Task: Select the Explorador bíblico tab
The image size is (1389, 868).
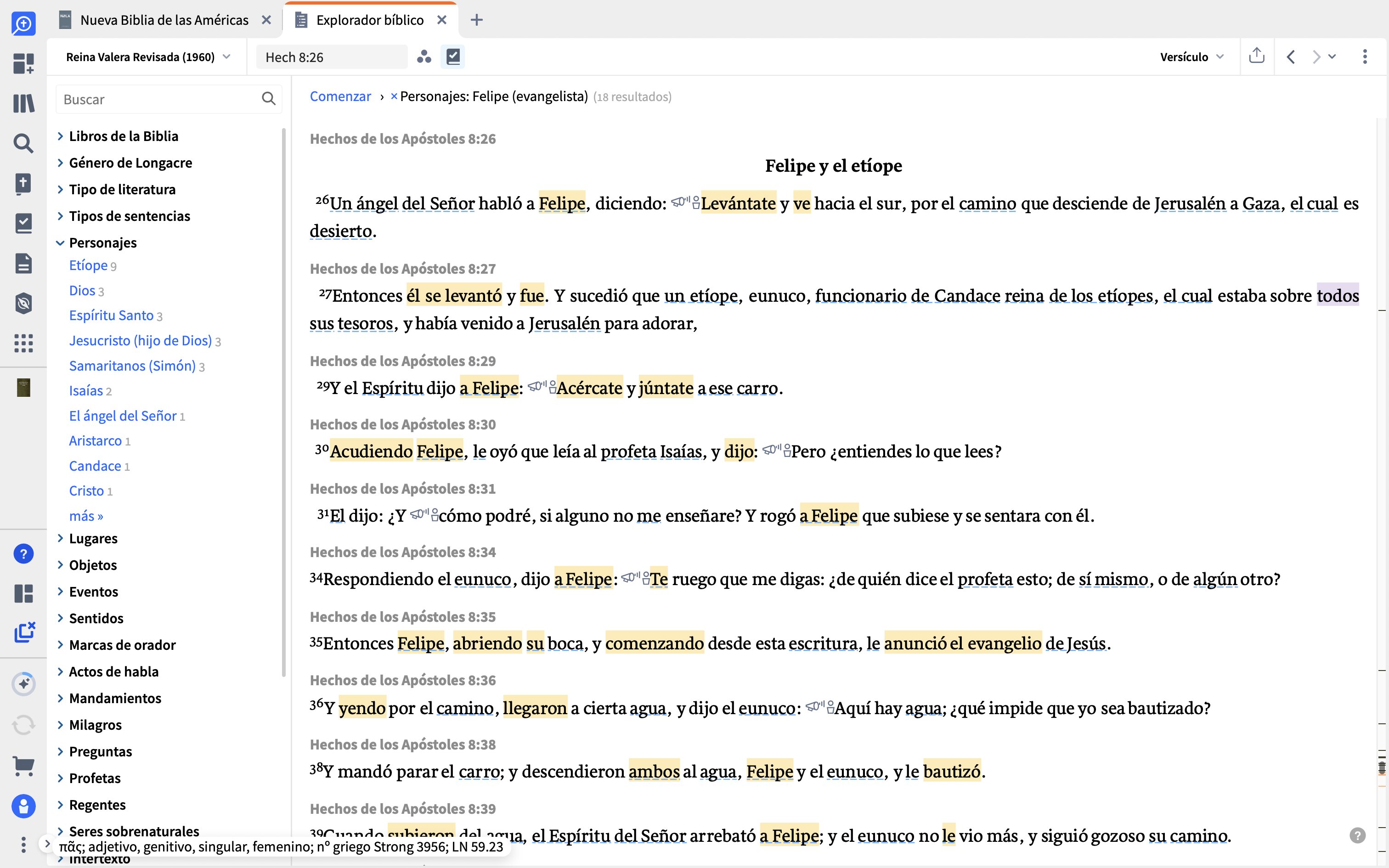Action: tap(370, 20)
